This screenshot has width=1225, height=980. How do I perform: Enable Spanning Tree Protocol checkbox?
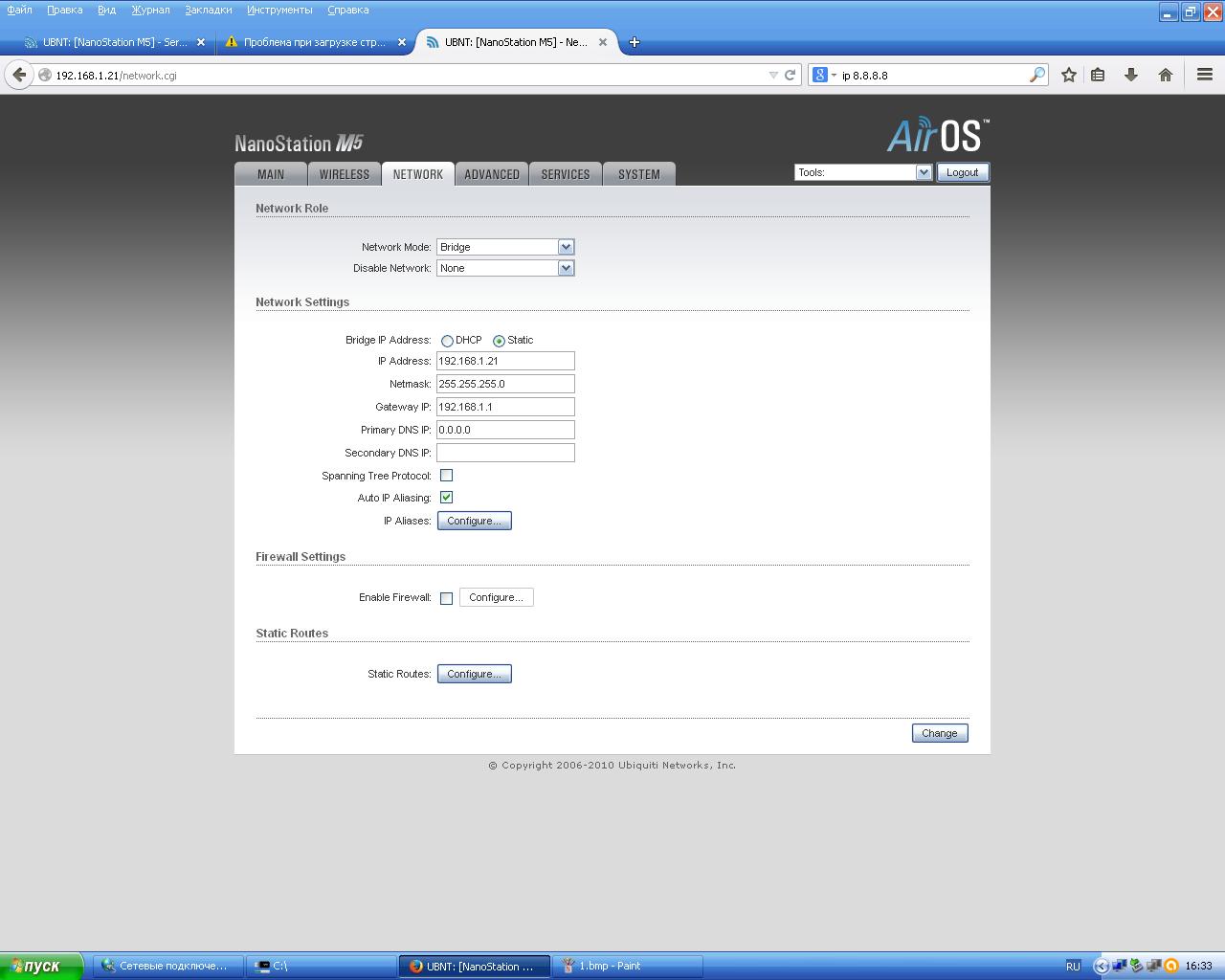point(446,475)
